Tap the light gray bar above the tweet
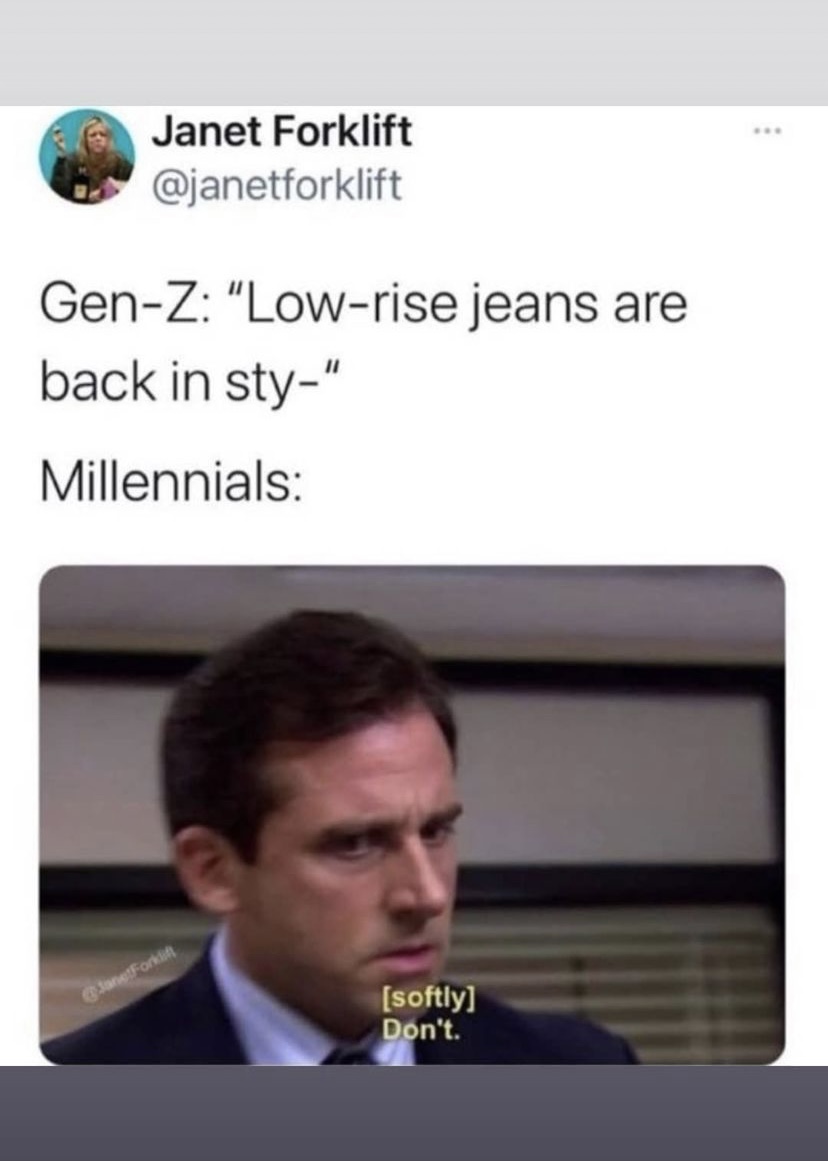The height and width of the screenshot is (1161, 828). pos(414,53)
